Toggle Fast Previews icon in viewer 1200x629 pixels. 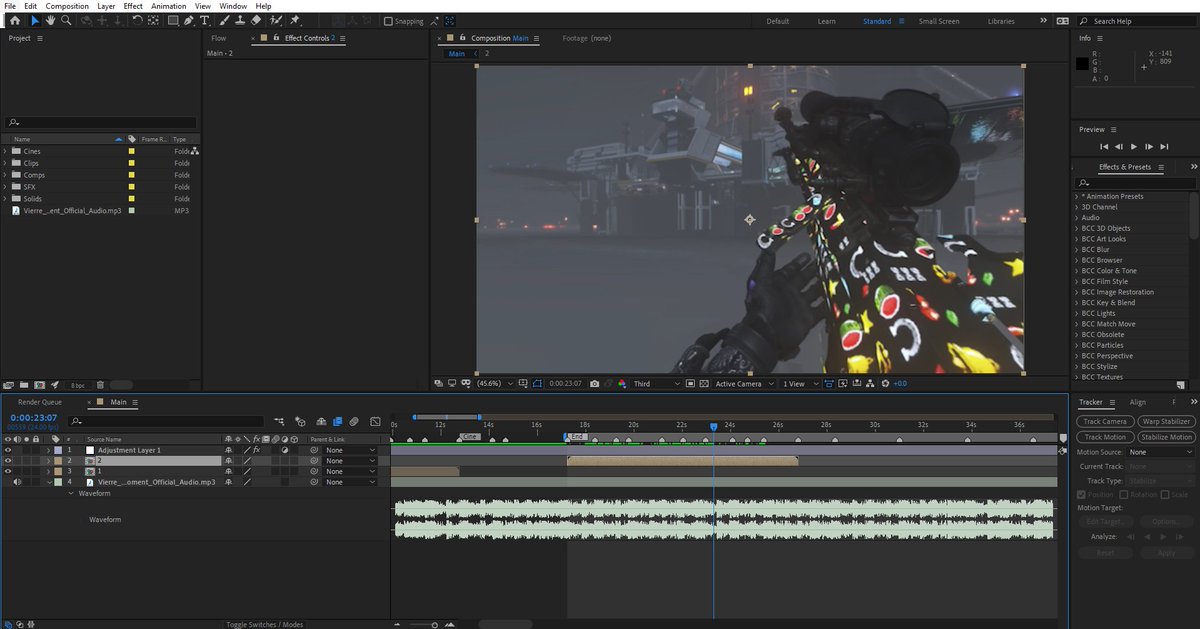843,383
